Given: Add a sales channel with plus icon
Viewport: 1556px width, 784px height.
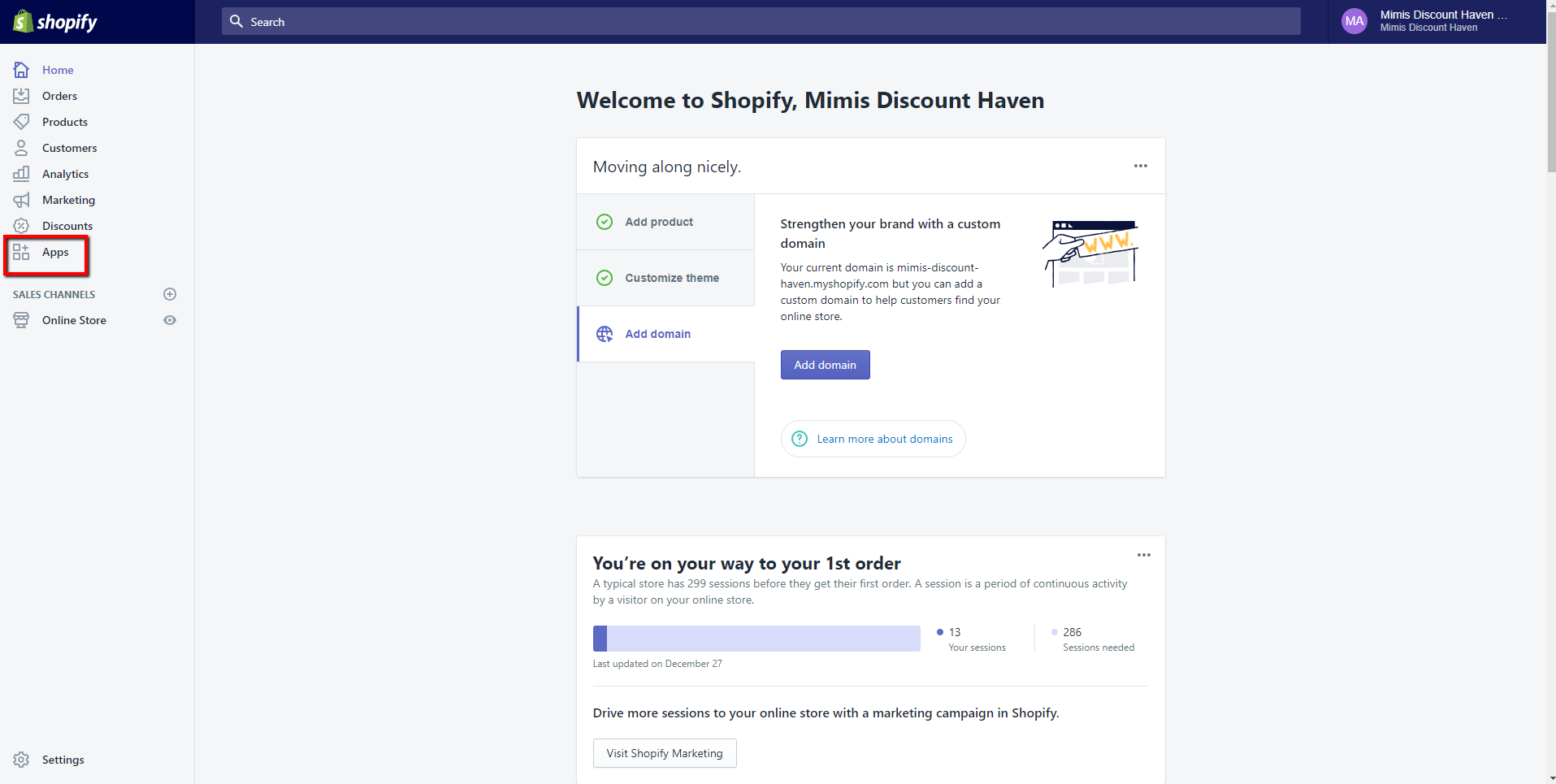Looking at the screenshot, I should pyautogui.click(x=170, y=294).
